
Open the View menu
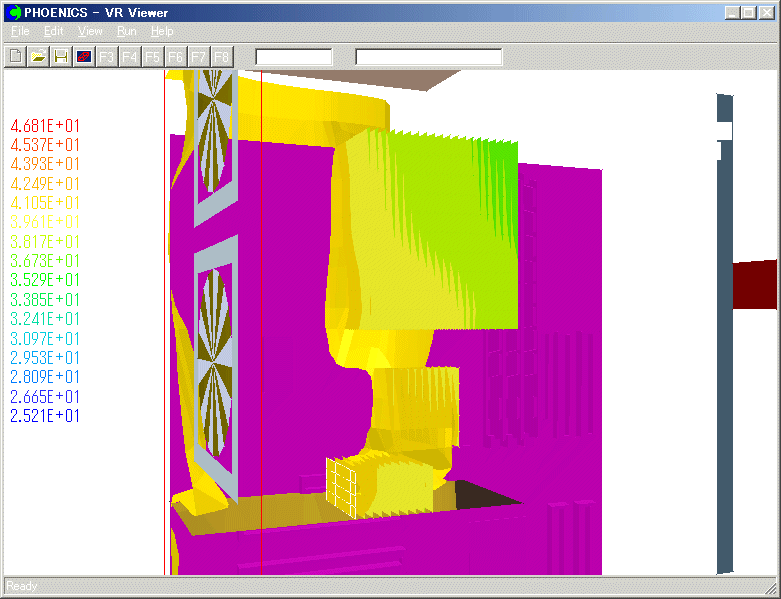click(x=90, y=31)
